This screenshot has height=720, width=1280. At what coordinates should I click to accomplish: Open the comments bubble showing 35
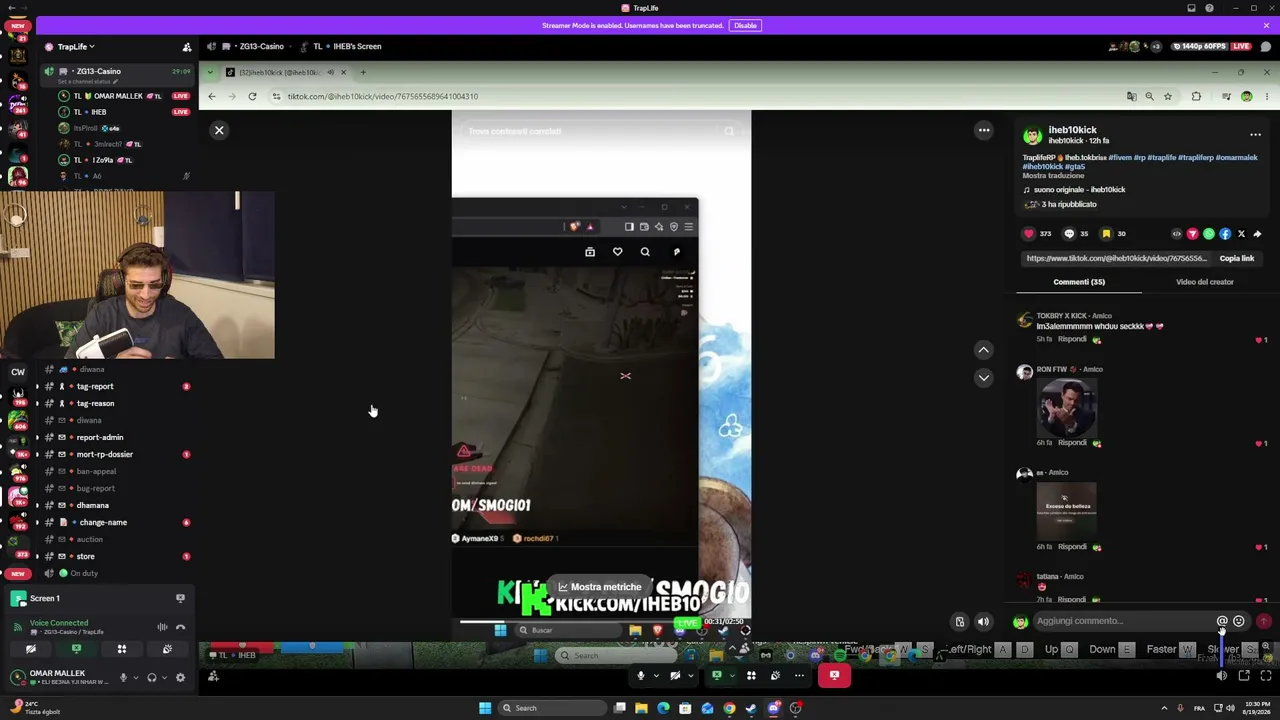coord(1069,234)
